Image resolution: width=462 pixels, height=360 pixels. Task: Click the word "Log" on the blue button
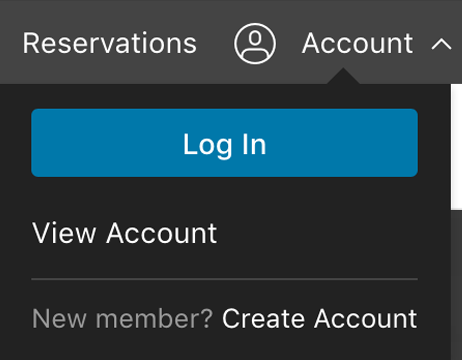coord(207,145)
